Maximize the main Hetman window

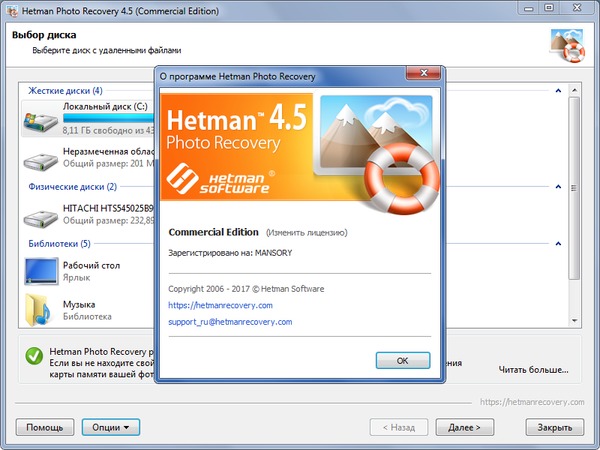coord(549,8)
